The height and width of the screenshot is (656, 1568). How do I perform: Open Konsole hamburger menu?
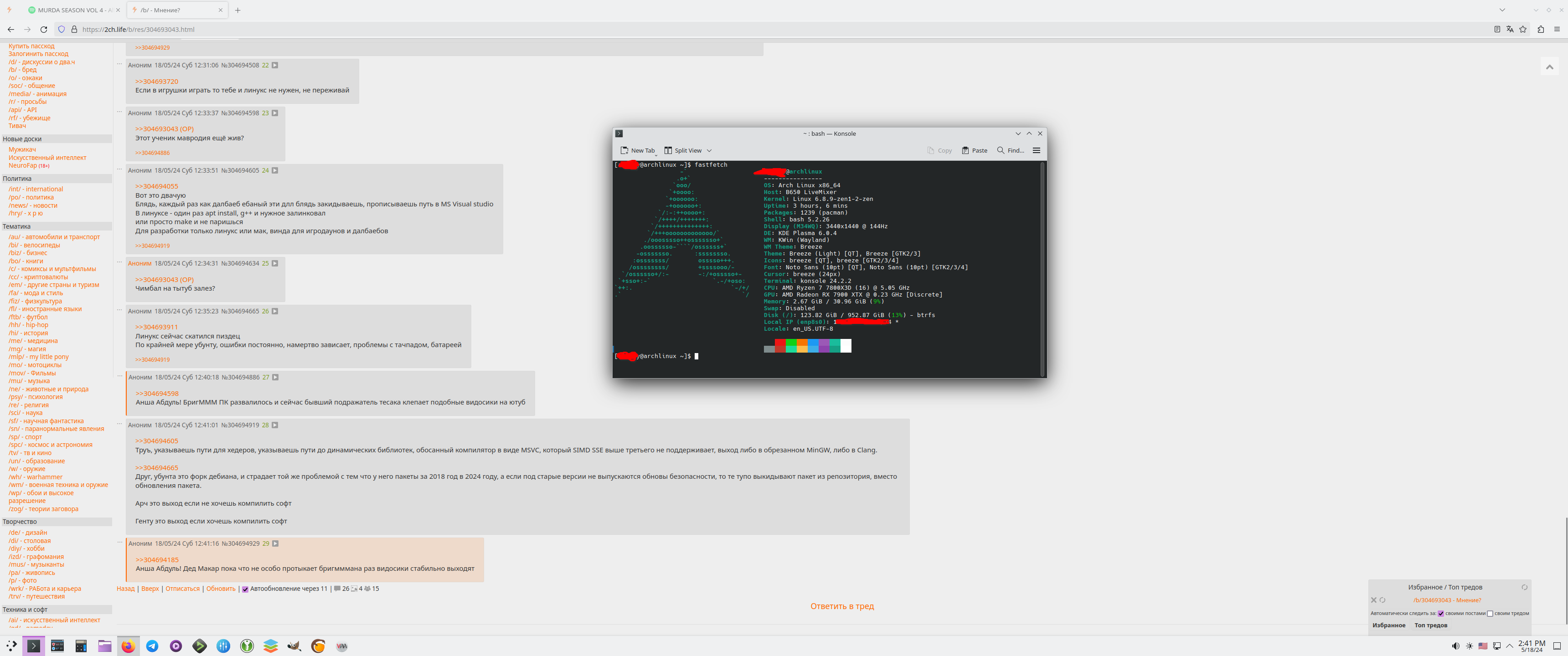[x=1037, y=150]
